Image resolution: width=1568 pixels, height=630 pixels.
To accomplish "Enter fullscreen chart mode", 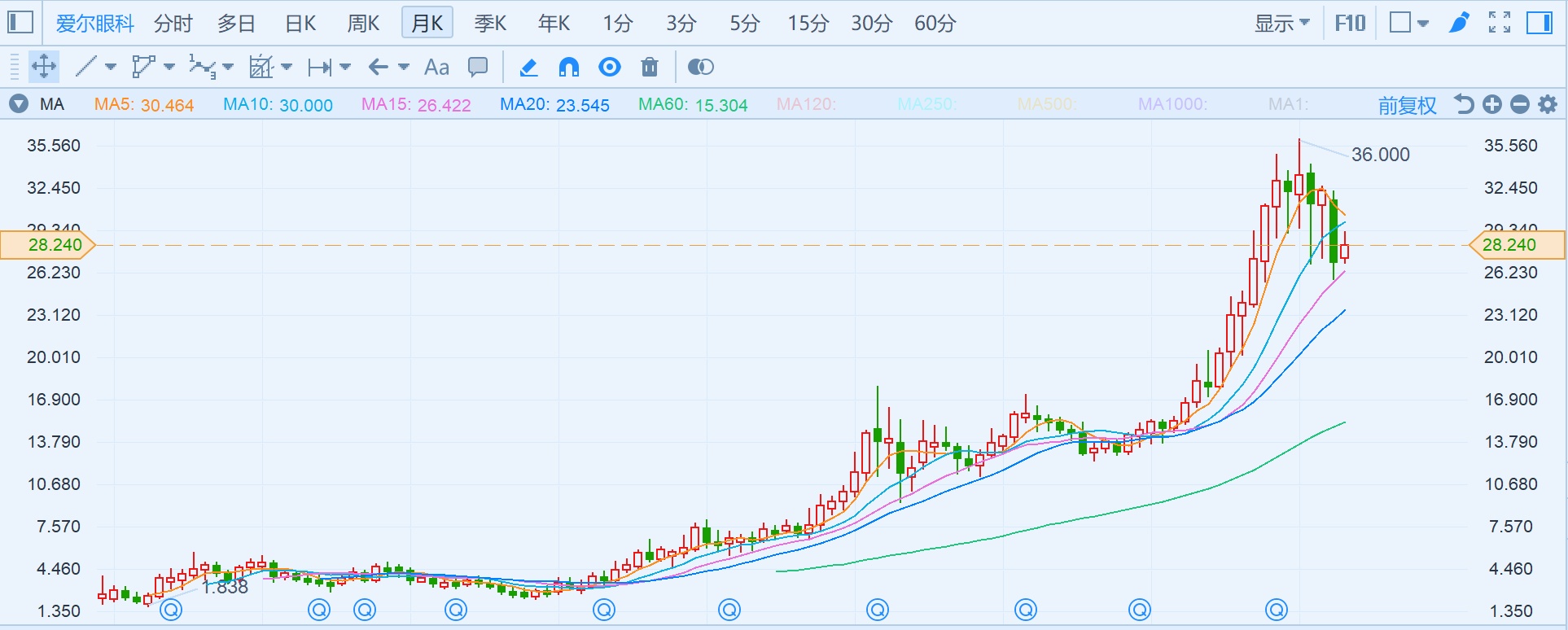I will [1499, 23].
